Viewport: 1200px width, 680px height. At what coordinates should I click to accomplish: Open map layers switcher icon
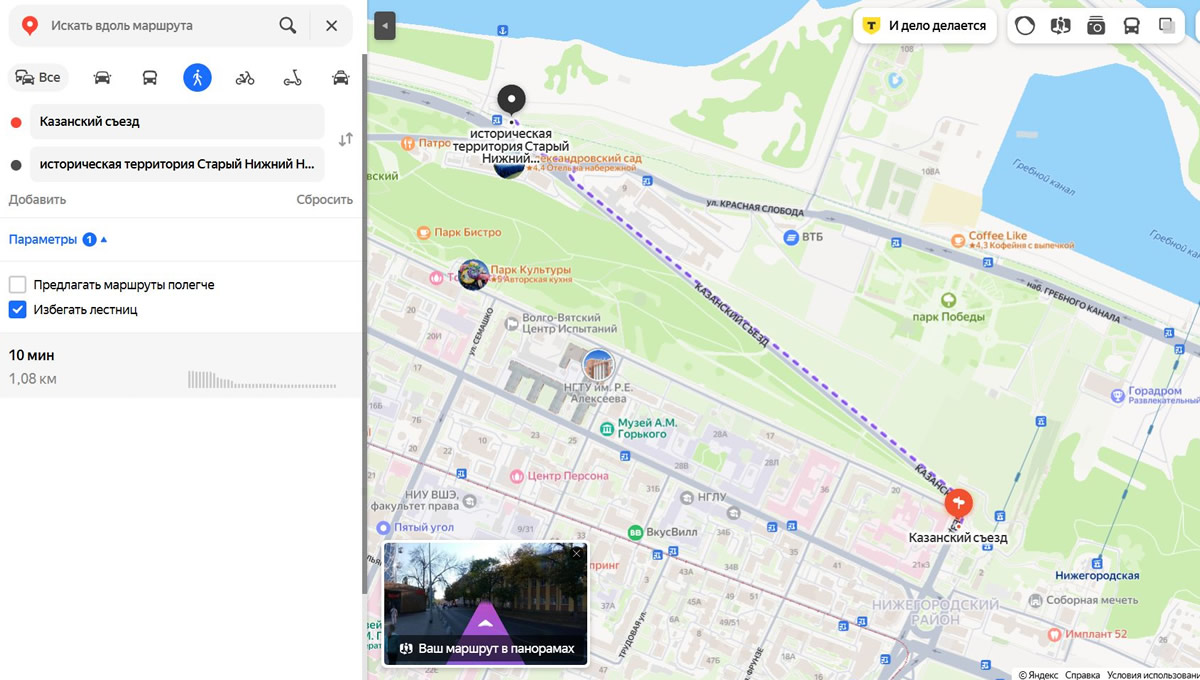click(x=1167, y=26)
